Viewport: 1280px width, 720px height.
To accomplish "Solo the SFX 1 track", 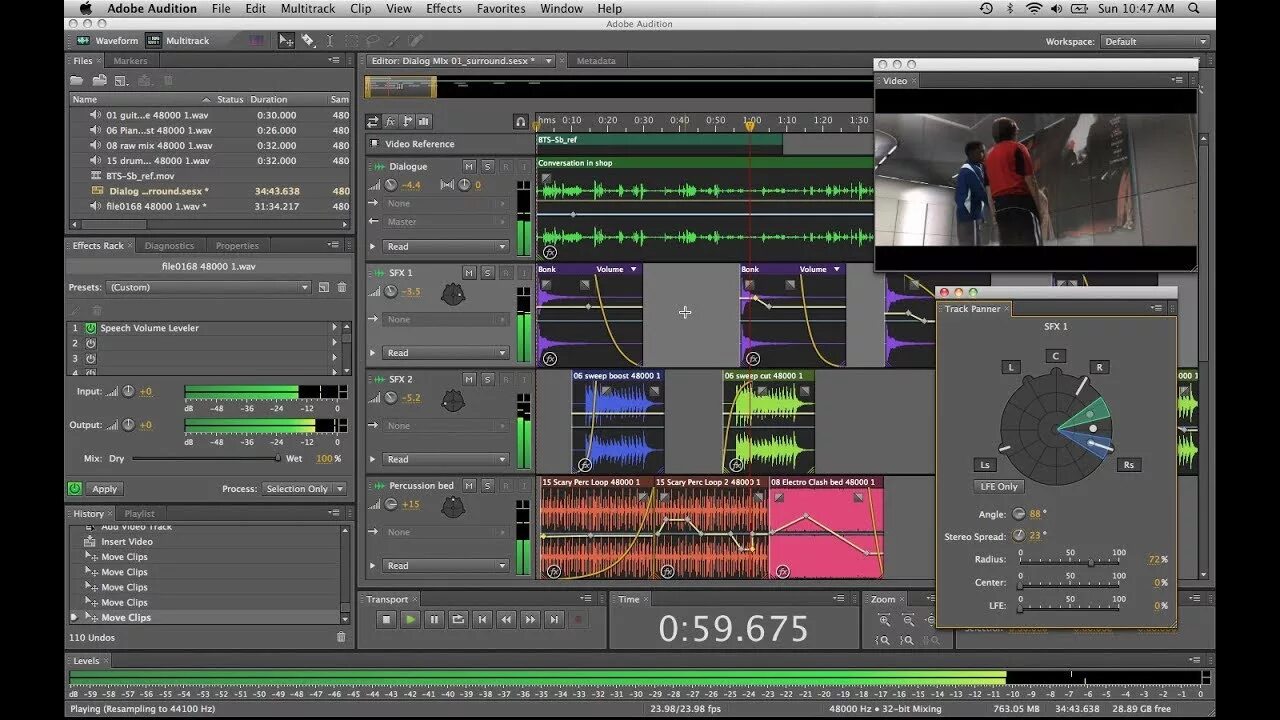I will 487,272.
